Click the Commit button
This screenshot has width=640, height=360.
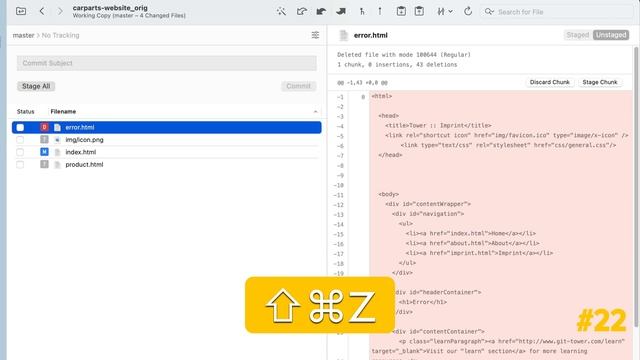(298, 86)
